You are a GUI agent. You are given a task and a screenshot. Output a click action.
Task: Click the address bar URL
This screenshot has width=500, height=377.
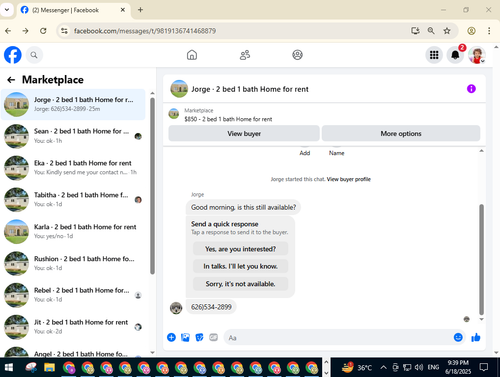pyautogui.click(x=145, y=31)
